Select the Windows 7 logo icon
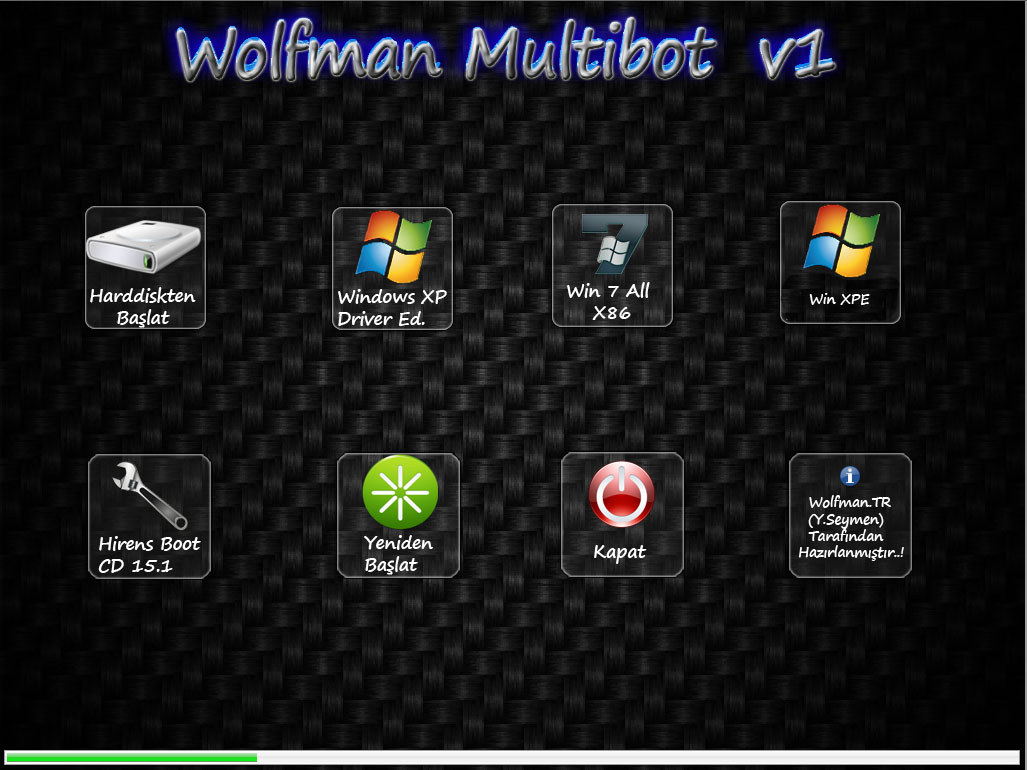 [612, 245]
